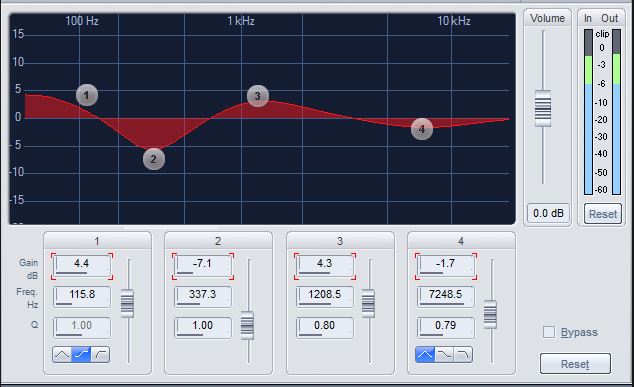Click band 4 gain field -1.7

446,266
